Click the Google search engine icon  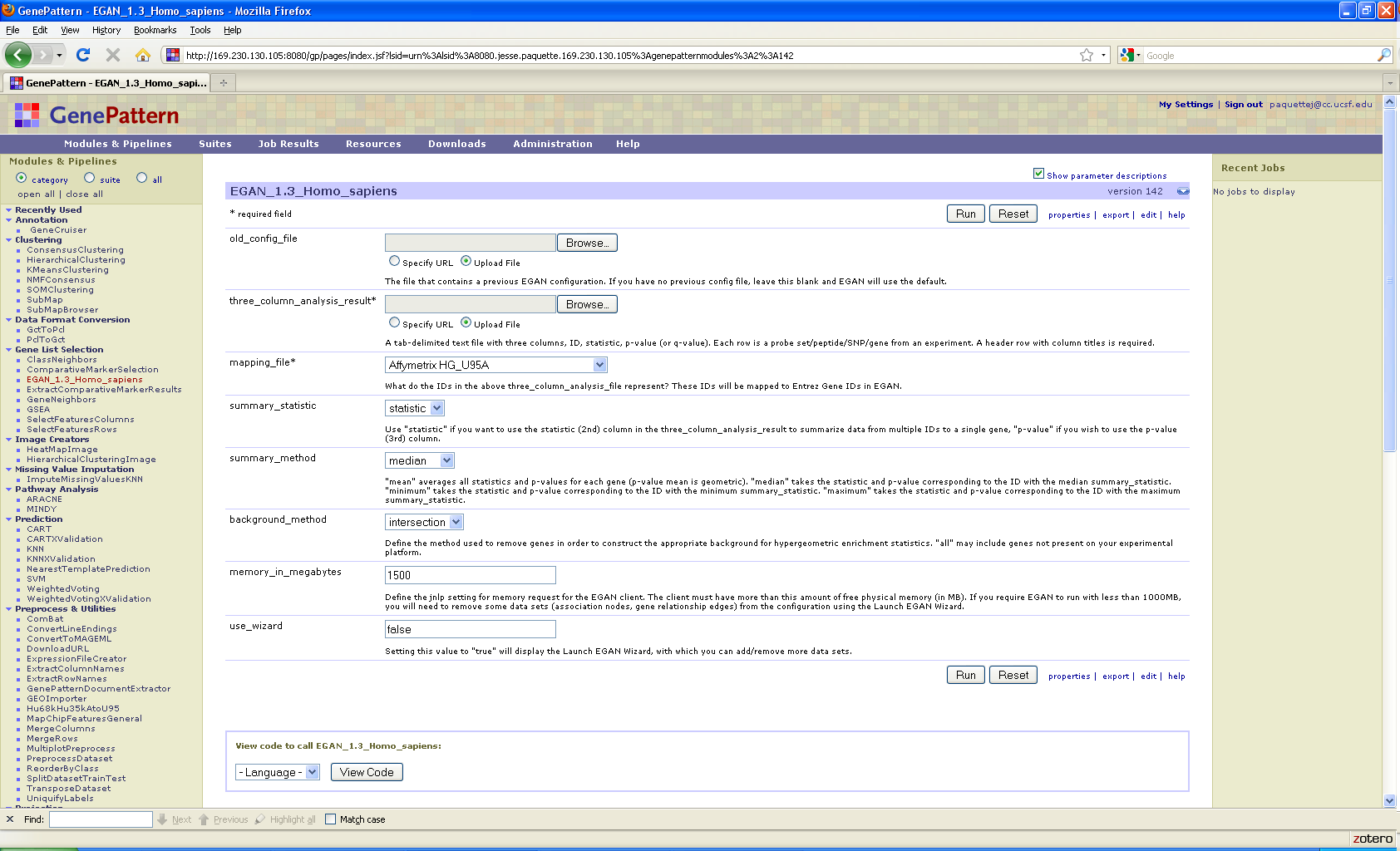pyautogui.click(x=1127, y=55)
